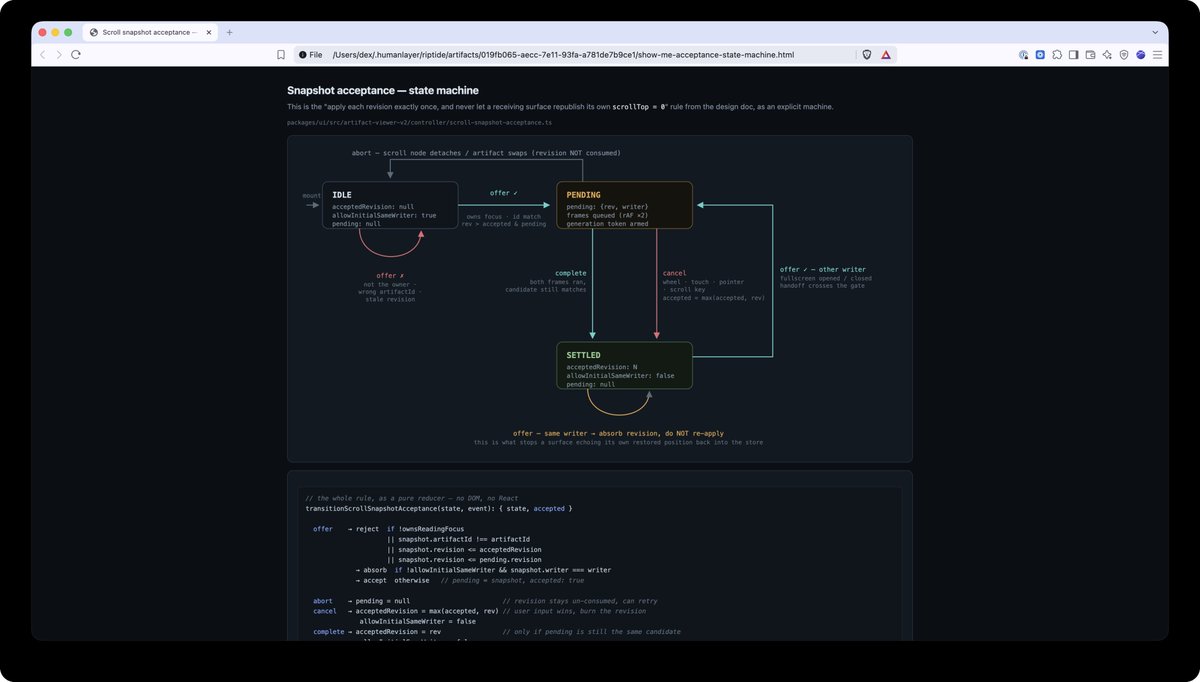This screenshot has height=682, width=1200.
Task: Open the VPN shield icon in toolbar
Action: point(1124,54)
